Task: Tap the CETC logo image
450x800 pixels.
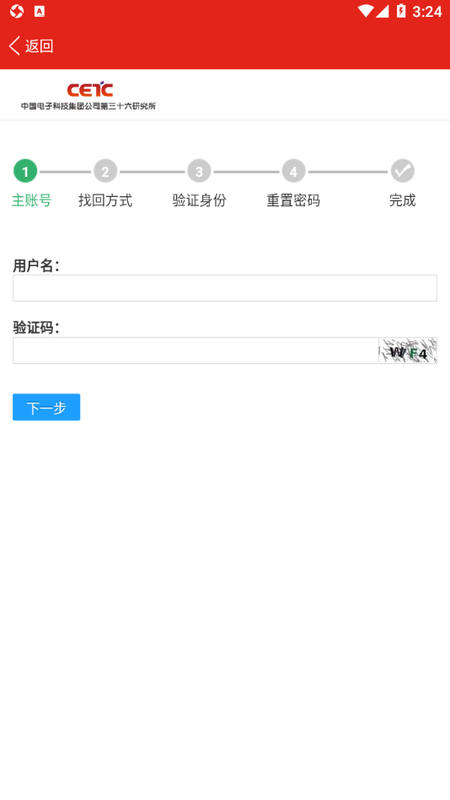Action: point(88,95)
